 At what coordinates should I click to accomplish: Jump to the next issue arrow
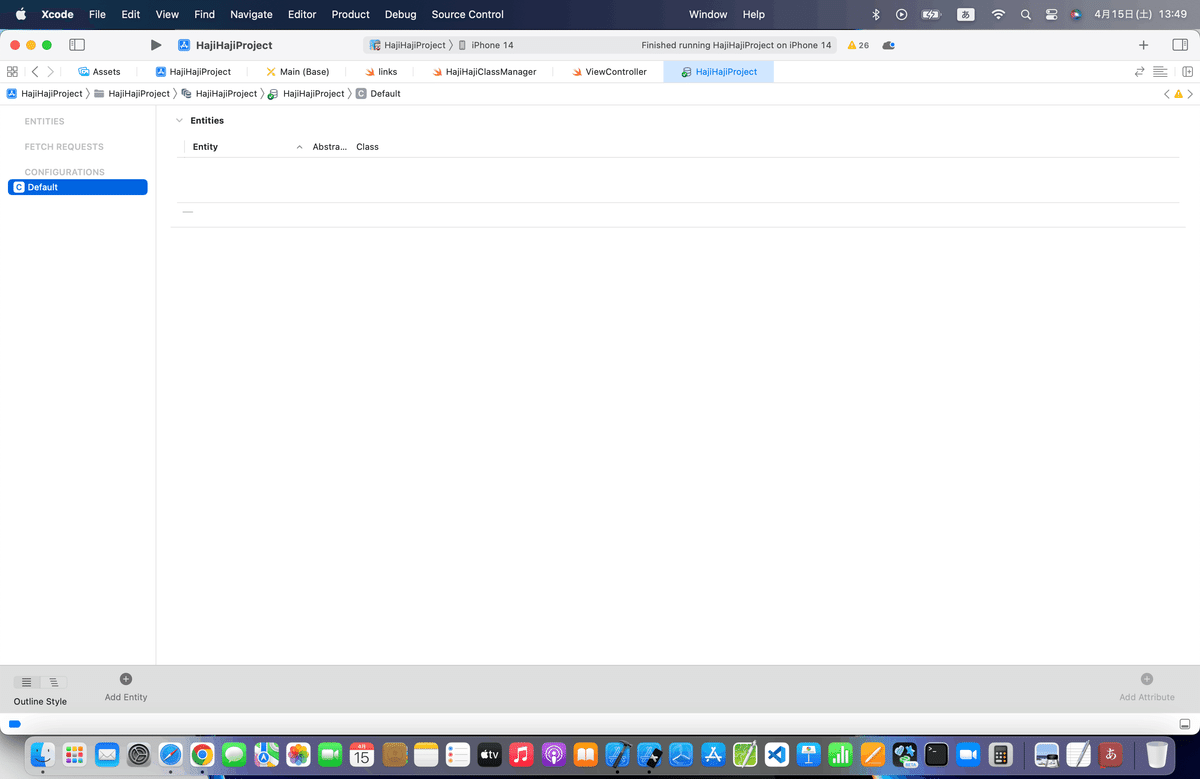click(x=1190, y=94)
